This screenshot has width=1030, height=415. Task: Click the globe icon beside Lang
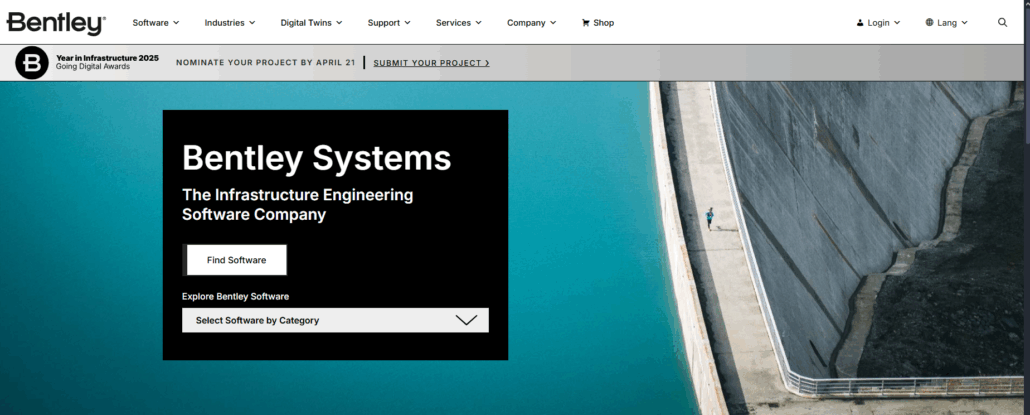coord(929,22)
